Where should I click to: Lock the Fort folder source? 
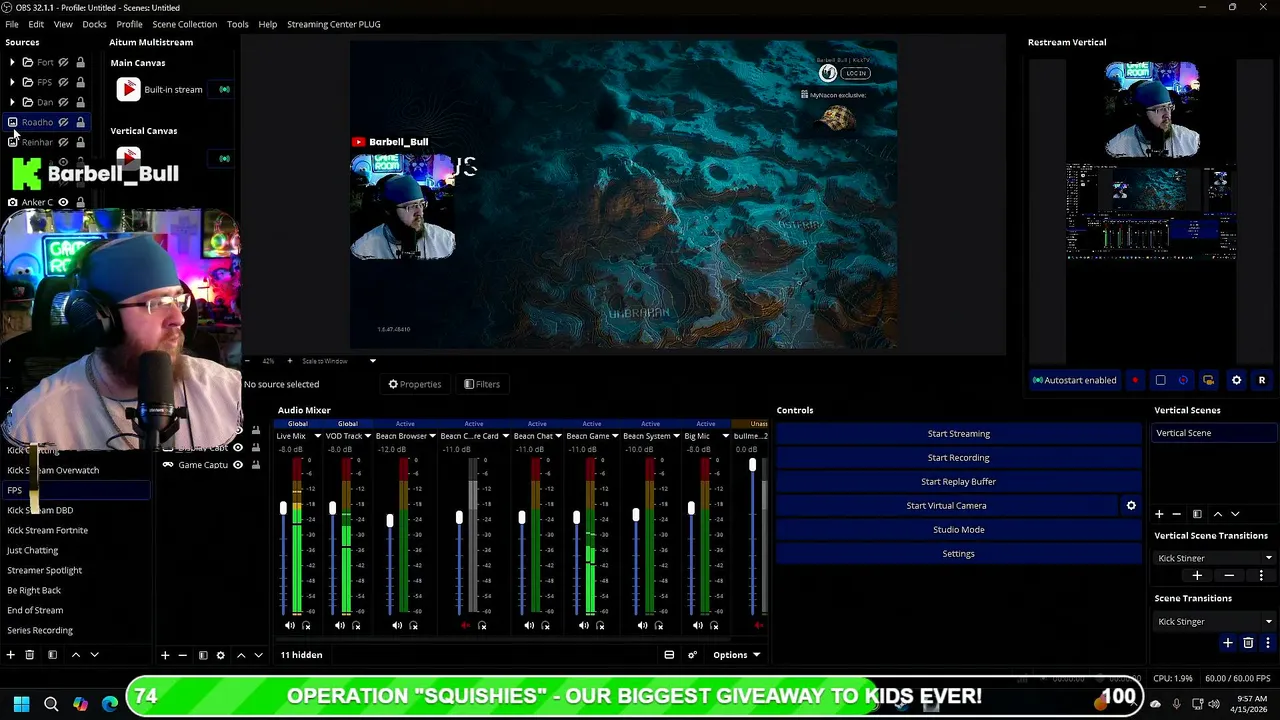click(80, 62)
